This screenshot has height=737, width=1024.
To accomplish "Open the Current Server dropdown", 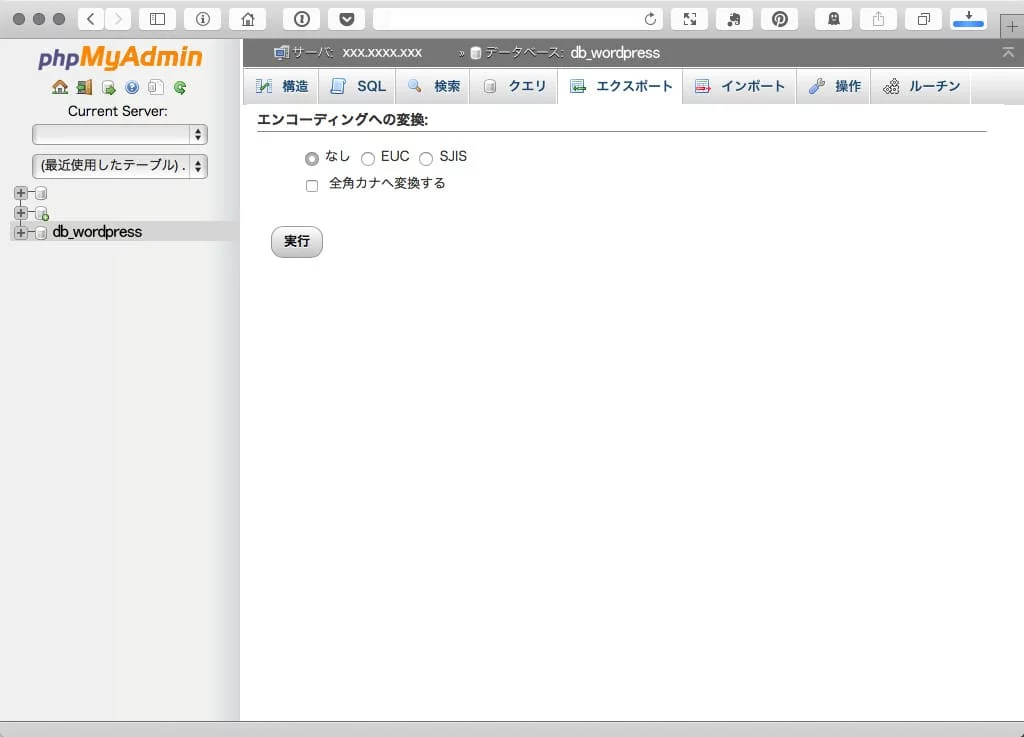I will 120,134.
